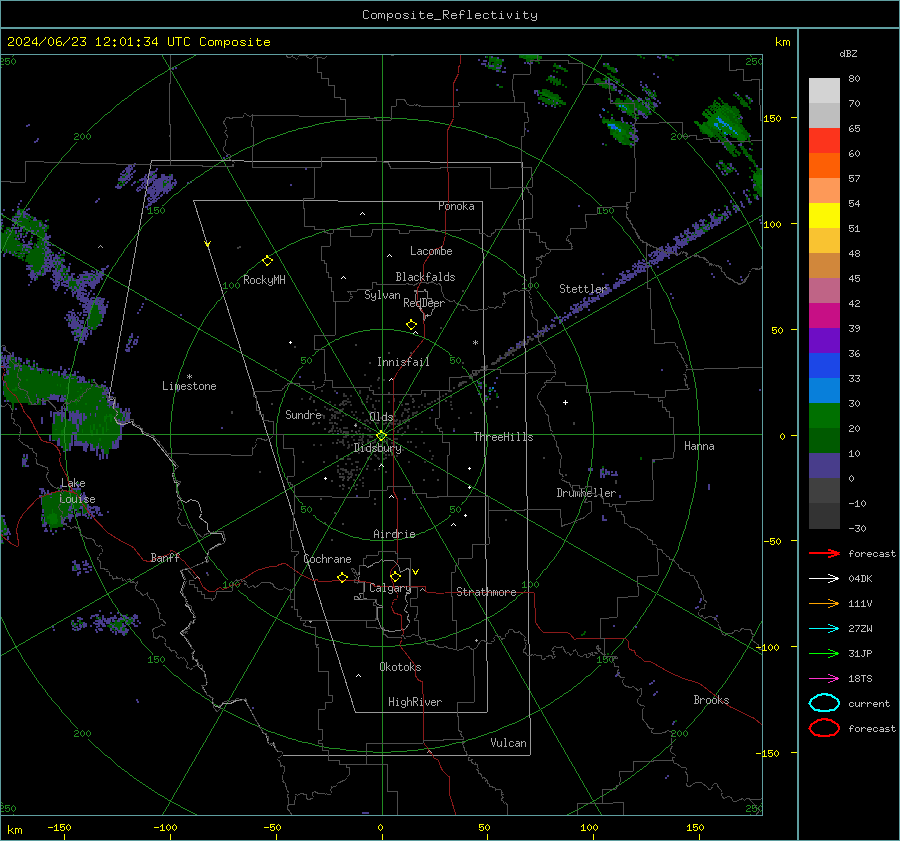Click the cyan 27ZW arrow icon
Image resolution: width=900 pixels, height=841 pixels.
click(824, 629)
